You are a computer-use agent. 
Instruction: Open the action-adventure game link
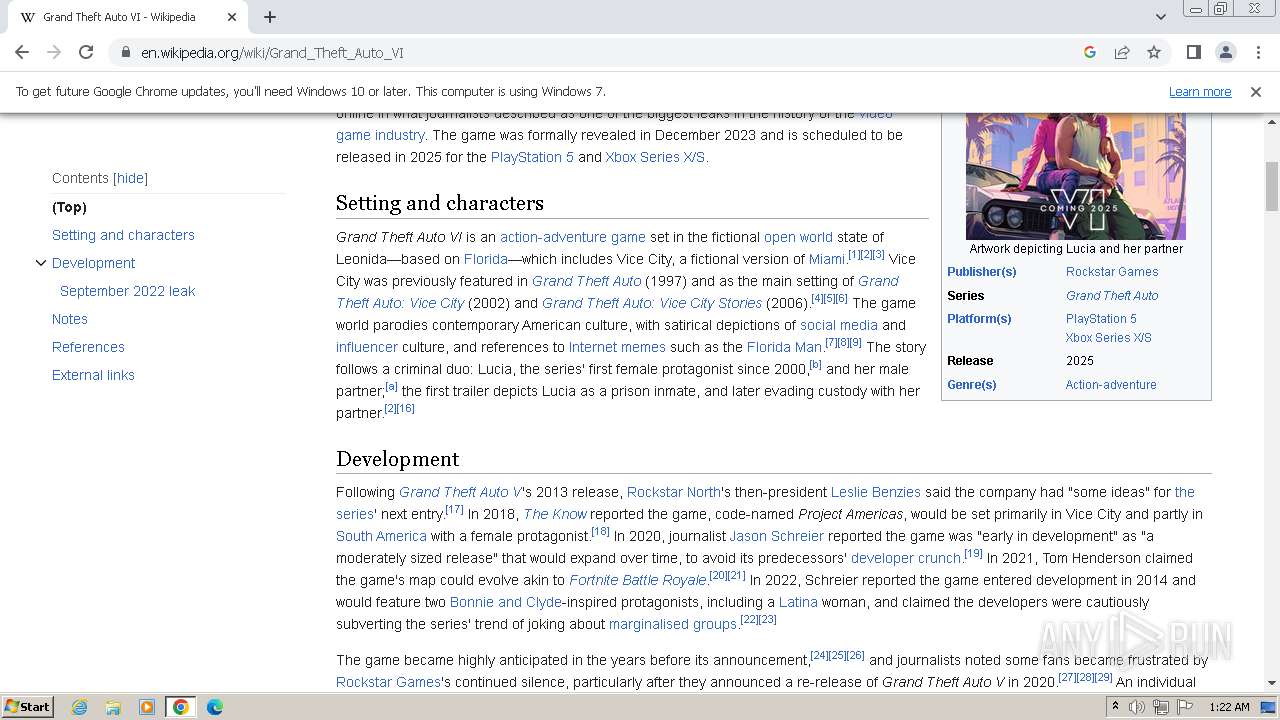coord(573,237)
